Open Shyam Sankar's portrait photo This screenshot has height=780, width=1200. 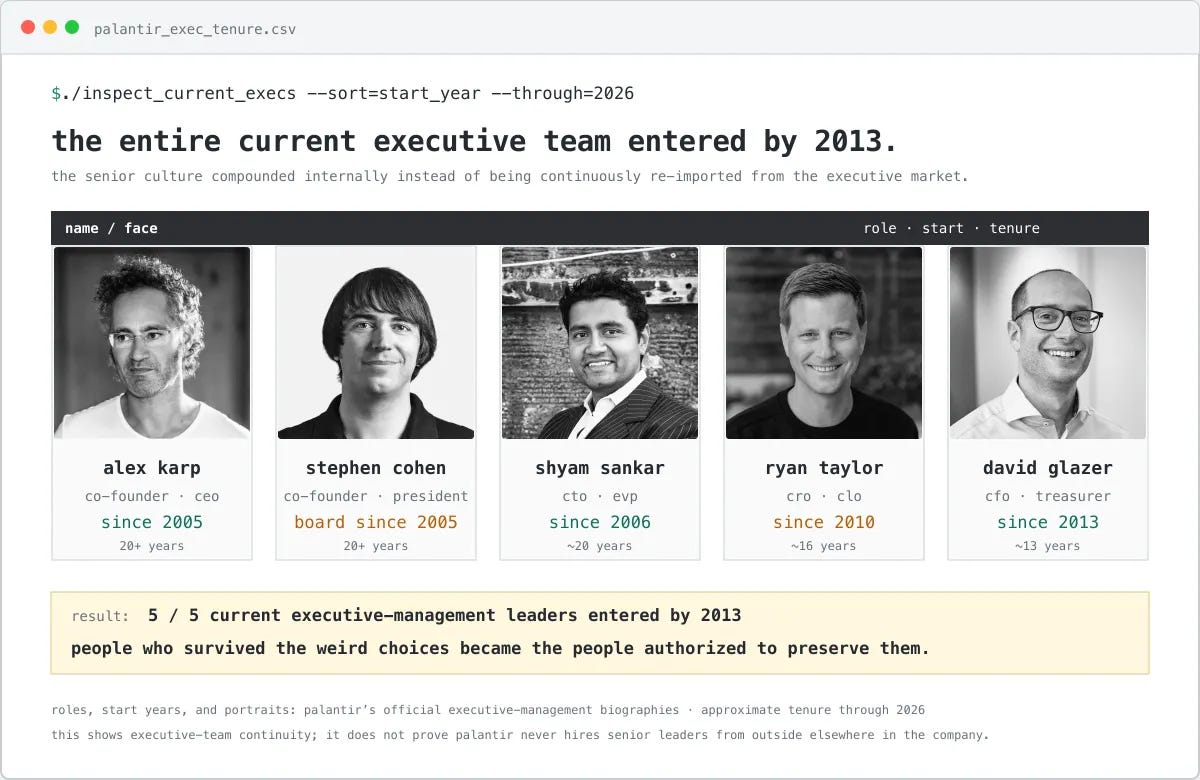(x=600, y=343)
